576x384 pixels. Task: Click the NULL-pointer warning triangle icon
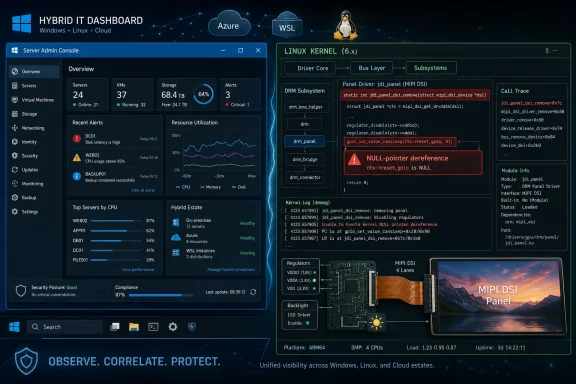[x=354, y=159]
